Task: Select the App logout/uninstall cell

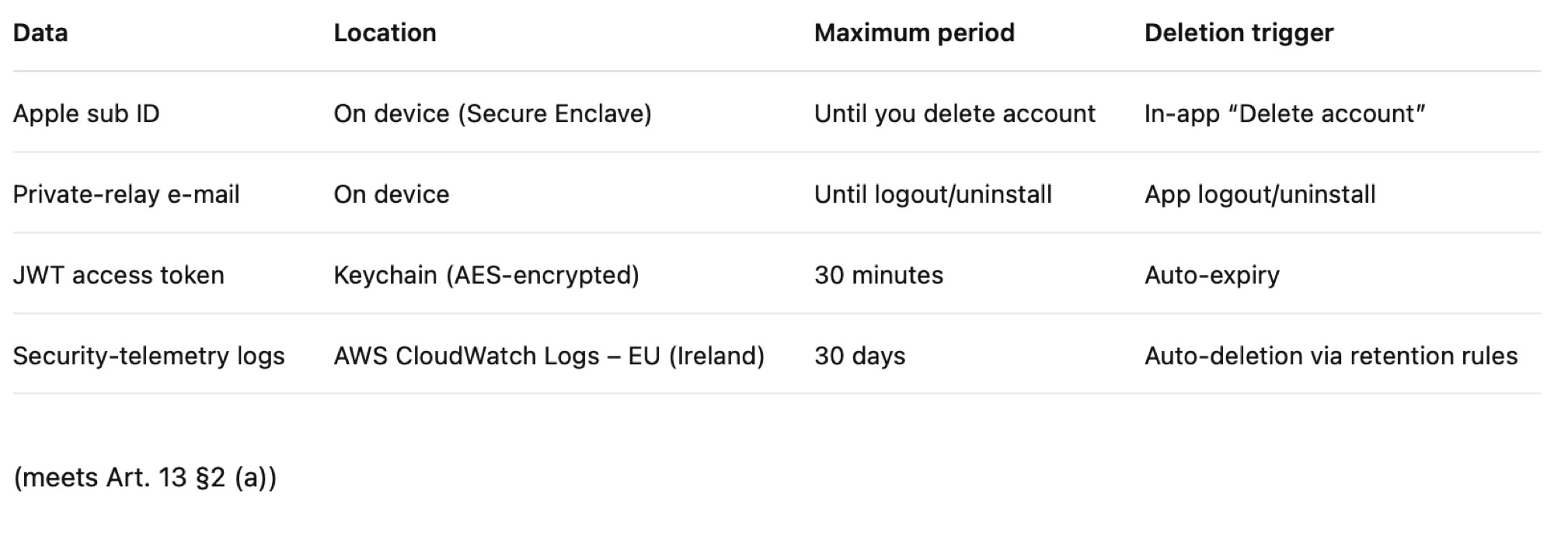Action: pos(1260,194)
